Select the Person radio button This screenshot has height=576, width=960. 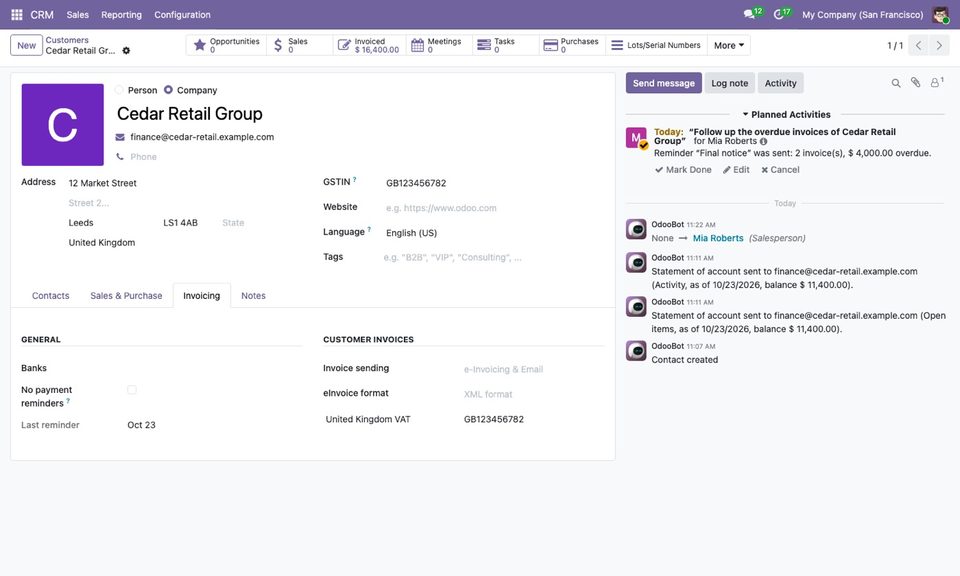[119, 90]
